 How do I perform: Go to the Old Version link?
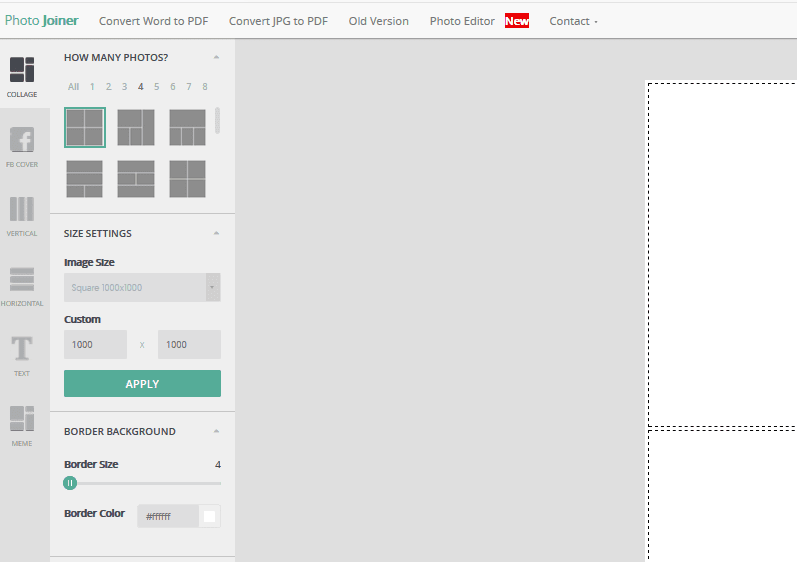click(x=379, y=21)
